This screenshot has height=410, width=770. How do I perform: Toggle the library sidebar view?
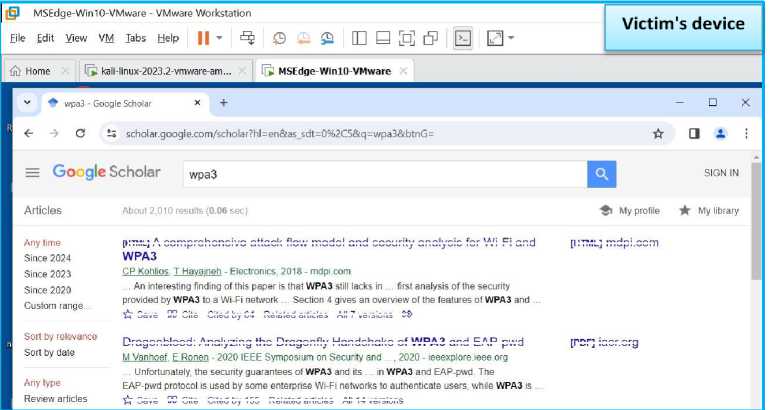tap(359, 38)
